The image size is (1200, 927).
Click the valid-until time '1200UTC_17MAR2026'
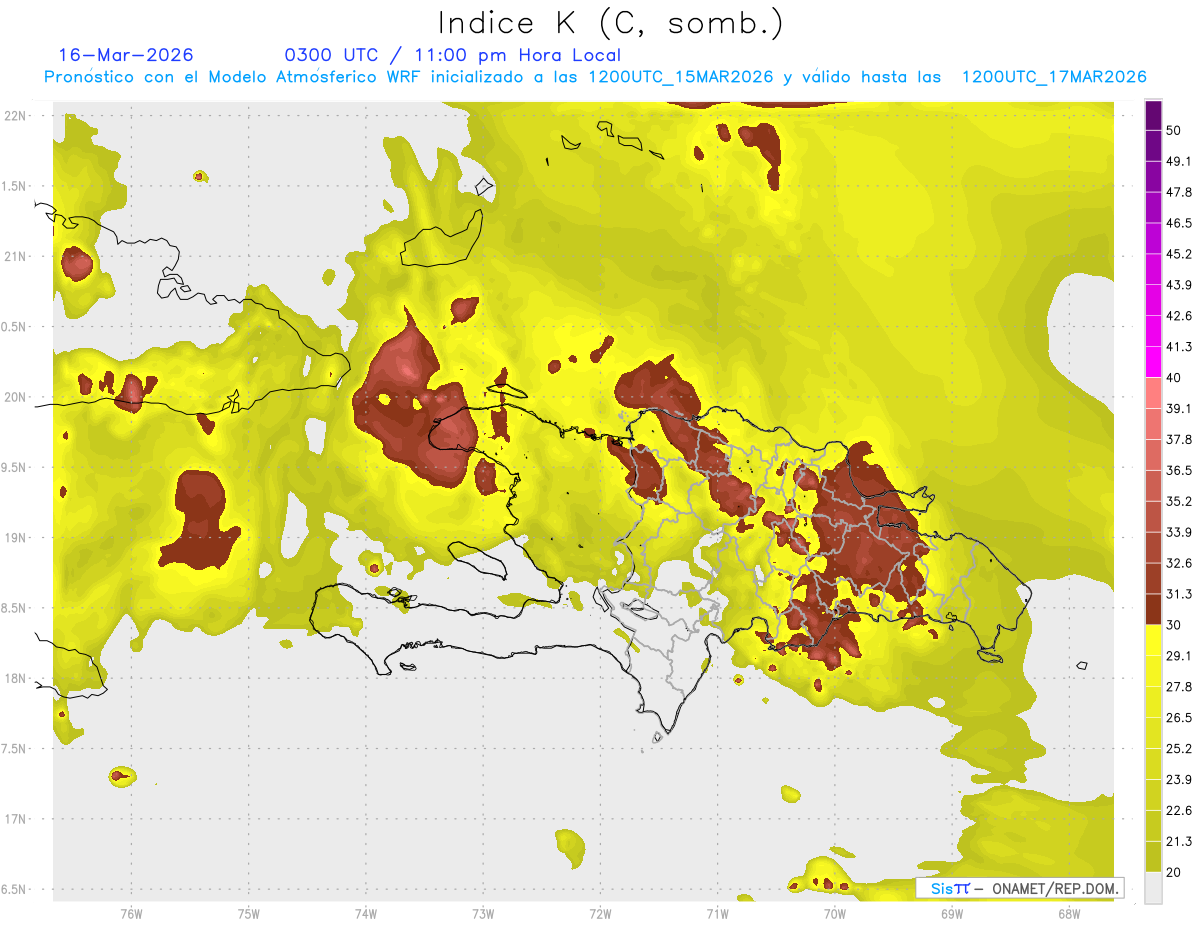[x=1053, y=77]
